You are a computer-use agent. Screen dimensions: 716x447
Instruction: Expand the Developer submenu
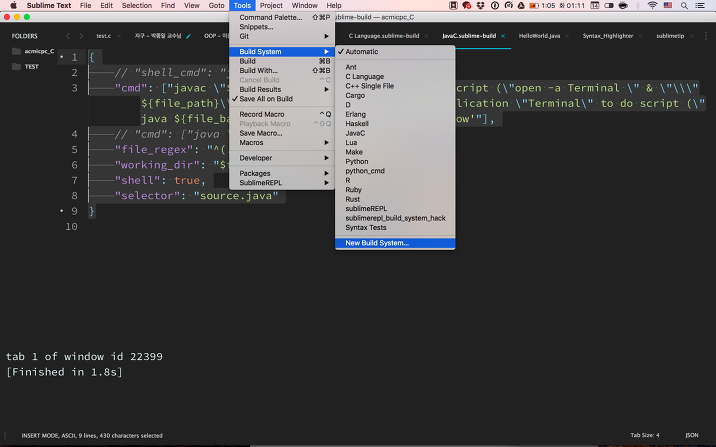pos(282,158)
